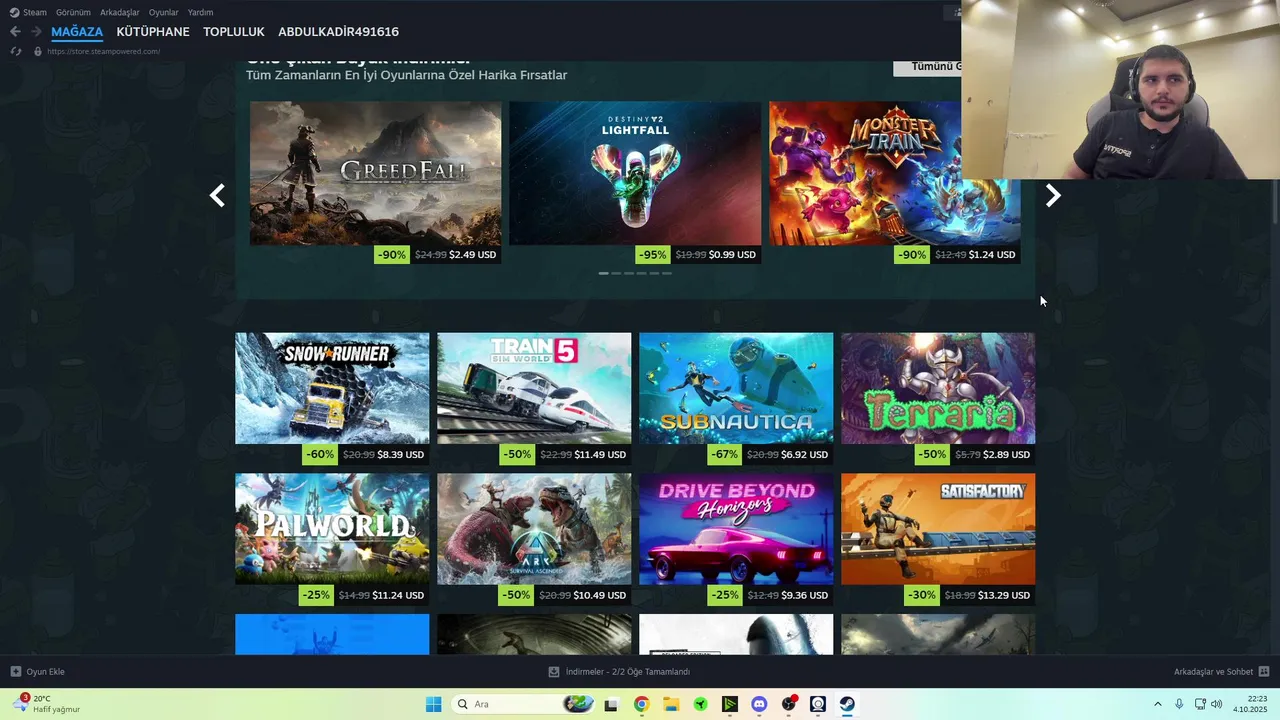Open volume control from the system tray

[1217, 704]
